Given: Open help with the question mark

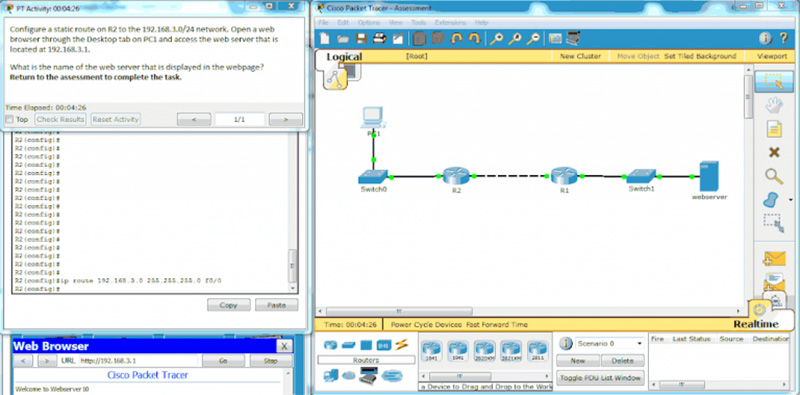Looking at the screenshot, I should coord(784,39).
